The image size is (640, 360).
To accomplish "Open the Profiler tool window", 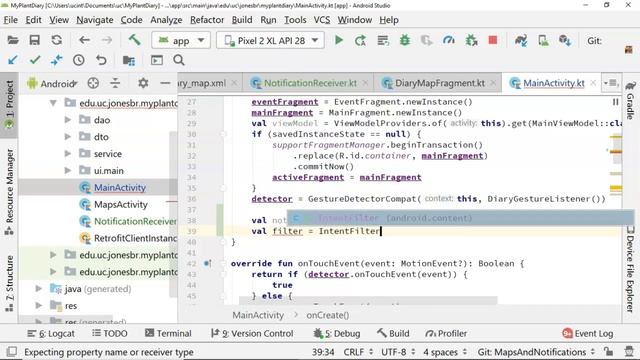I will 446,333.
